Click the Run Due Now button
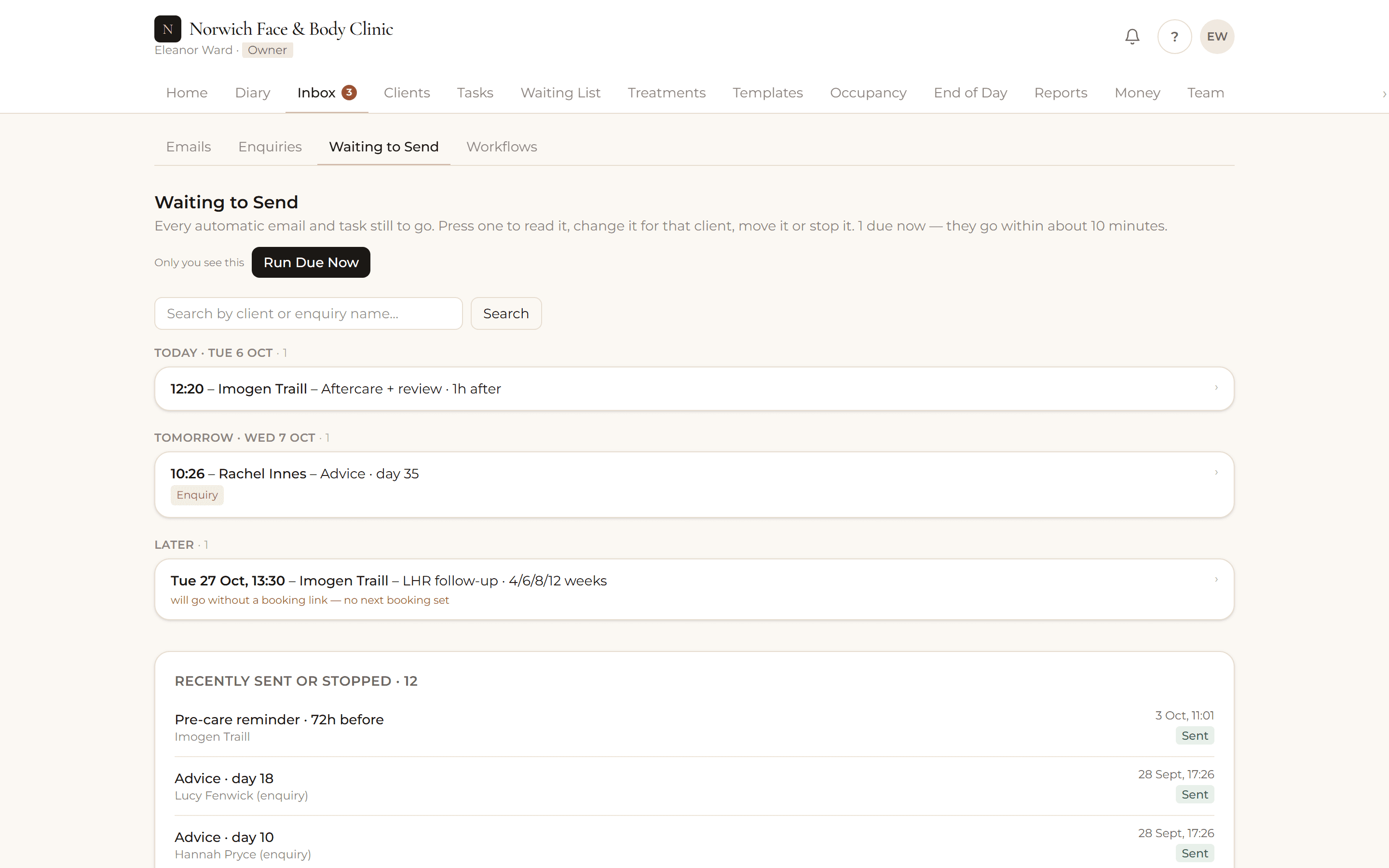 pyautogui.click(x=311, y=262)
